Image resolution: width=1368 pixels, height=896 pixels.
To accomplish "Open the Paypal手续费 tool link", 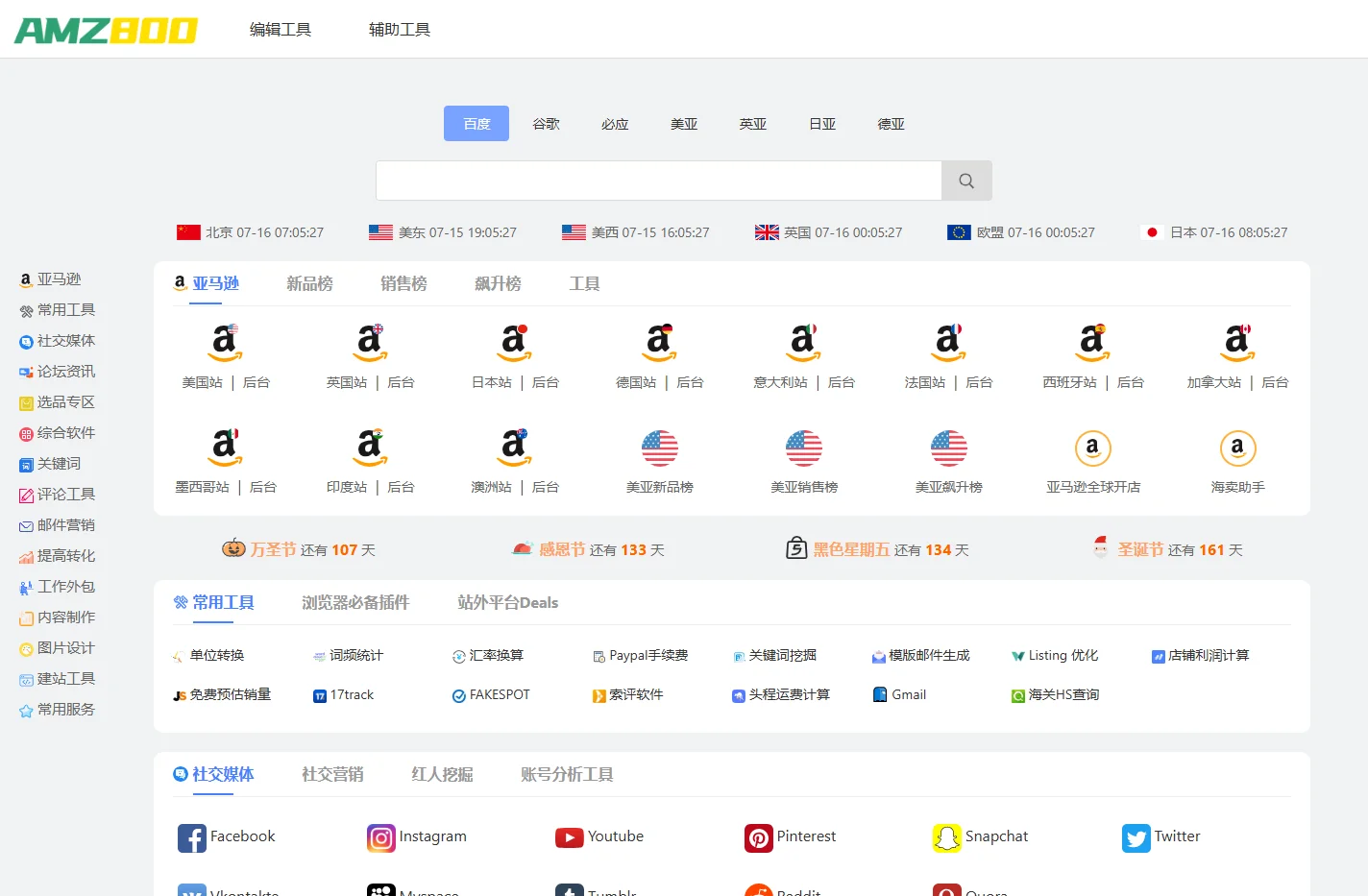I will [x=641, y=656].
